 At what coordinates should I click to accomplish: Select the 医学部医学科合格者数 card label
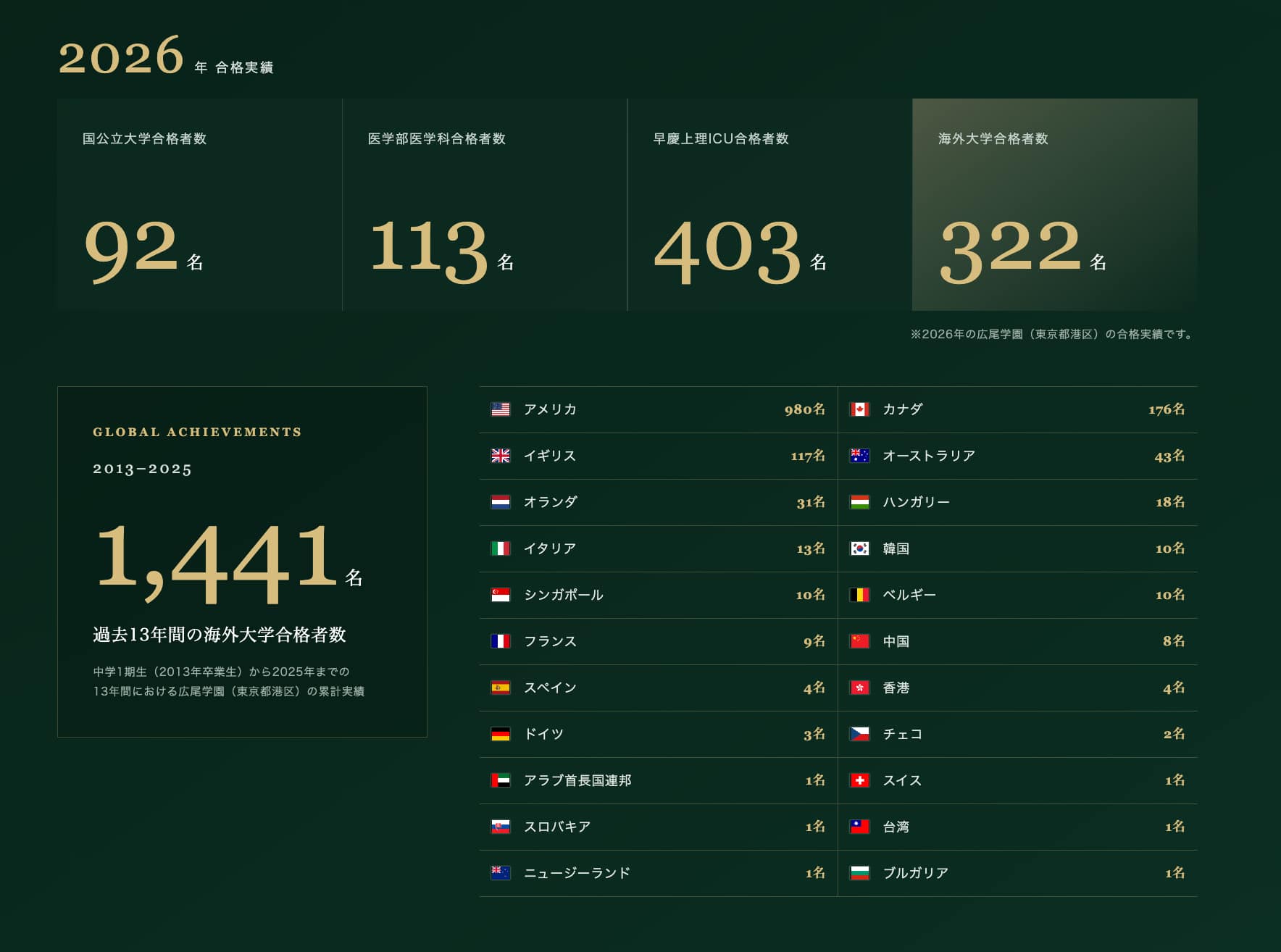click(x=437, y=138)
